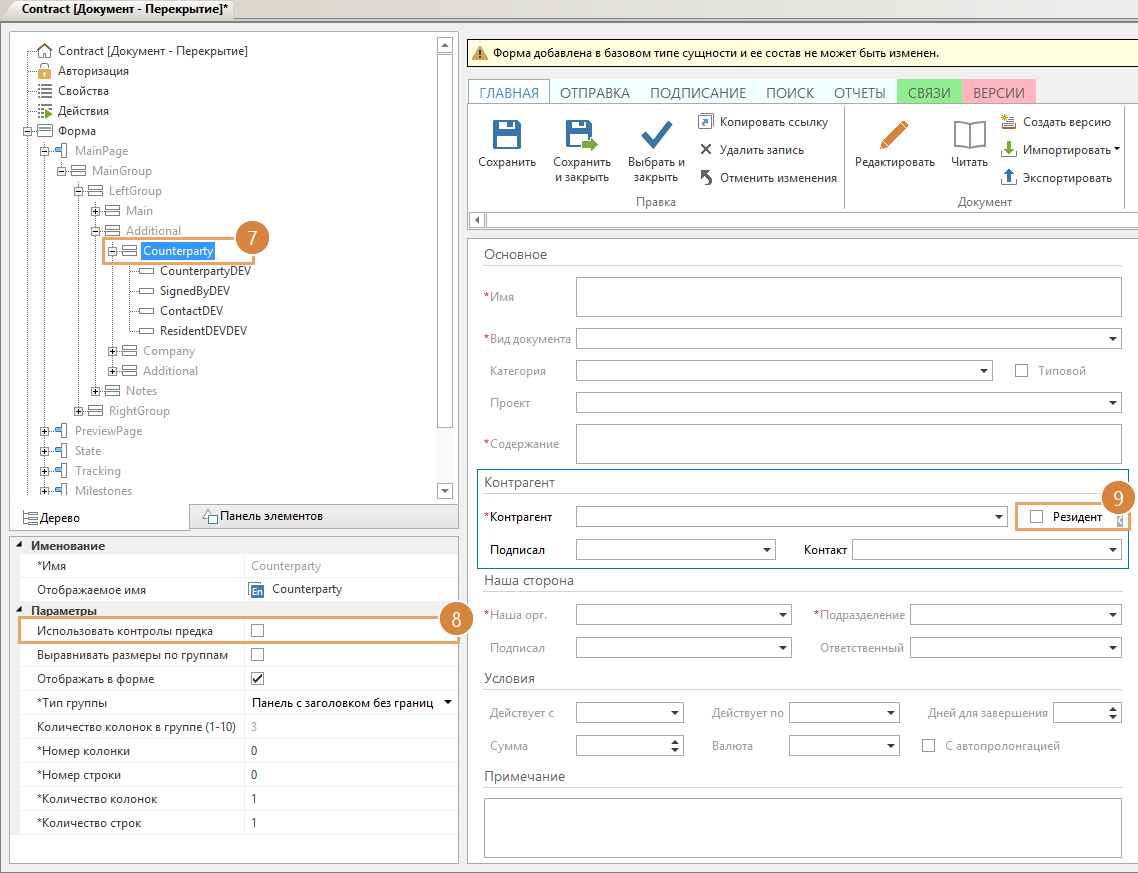Expand the RightGroup tree node
The image size is (1138, 873).
point(79,411)
